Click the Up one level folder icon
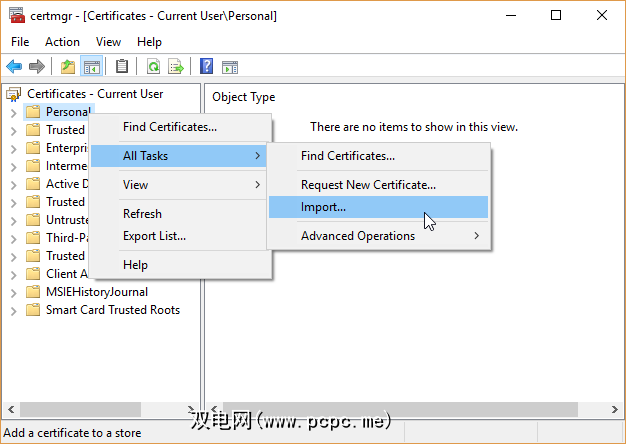The image size is (626, 444). (x=68, y=66)
